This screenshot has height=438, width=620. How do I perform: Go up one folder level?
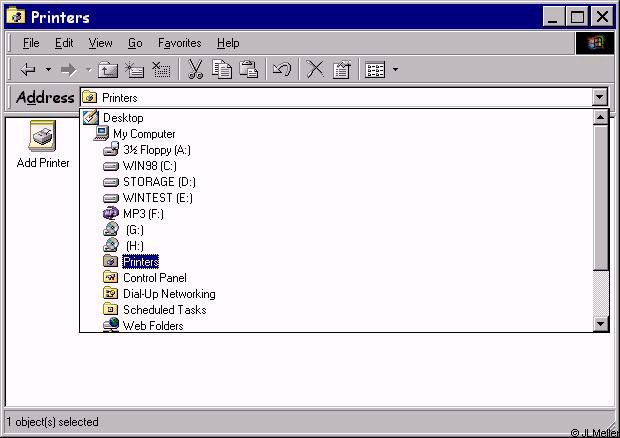click(x=108, y=70)
